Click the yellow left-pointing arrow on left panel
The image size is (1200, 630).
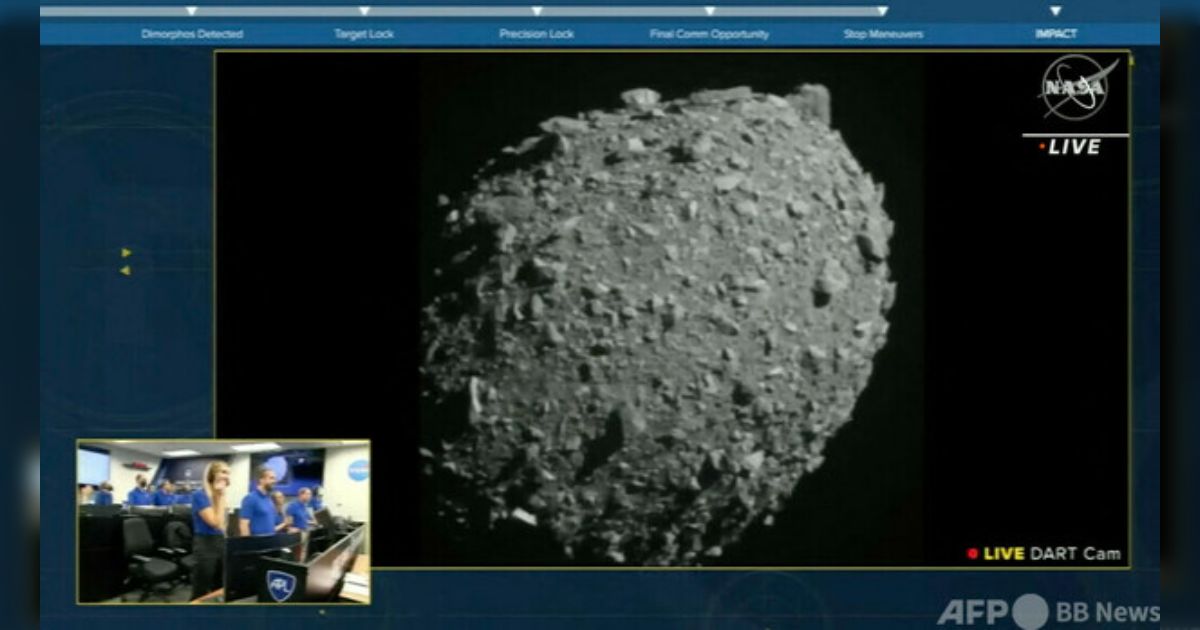click(x=126, y=270)
